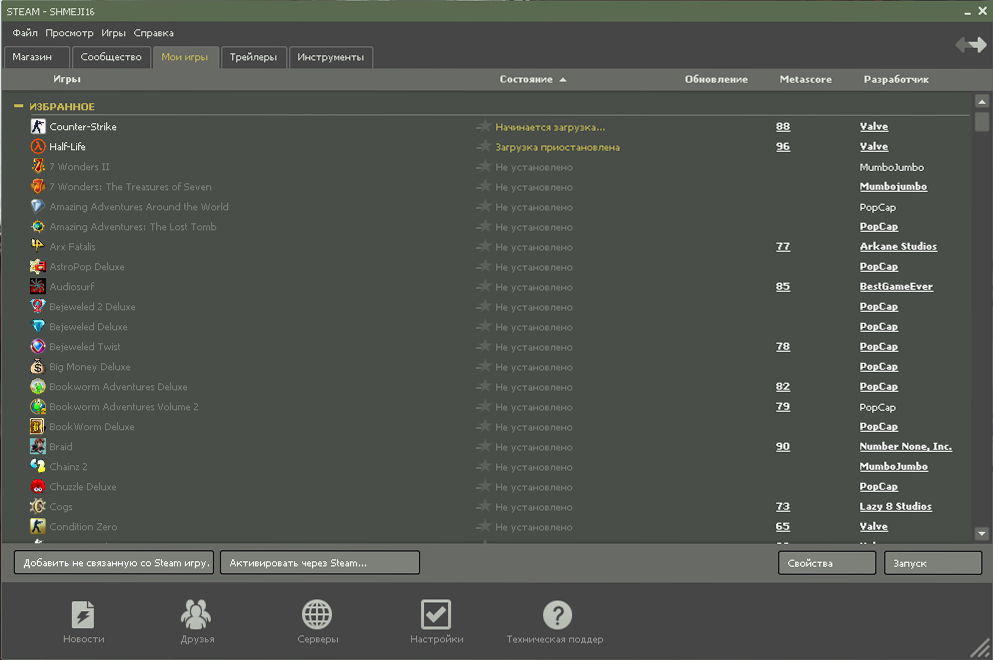
Task: Click the Arx Fatalis game icon
Action: 38,246
